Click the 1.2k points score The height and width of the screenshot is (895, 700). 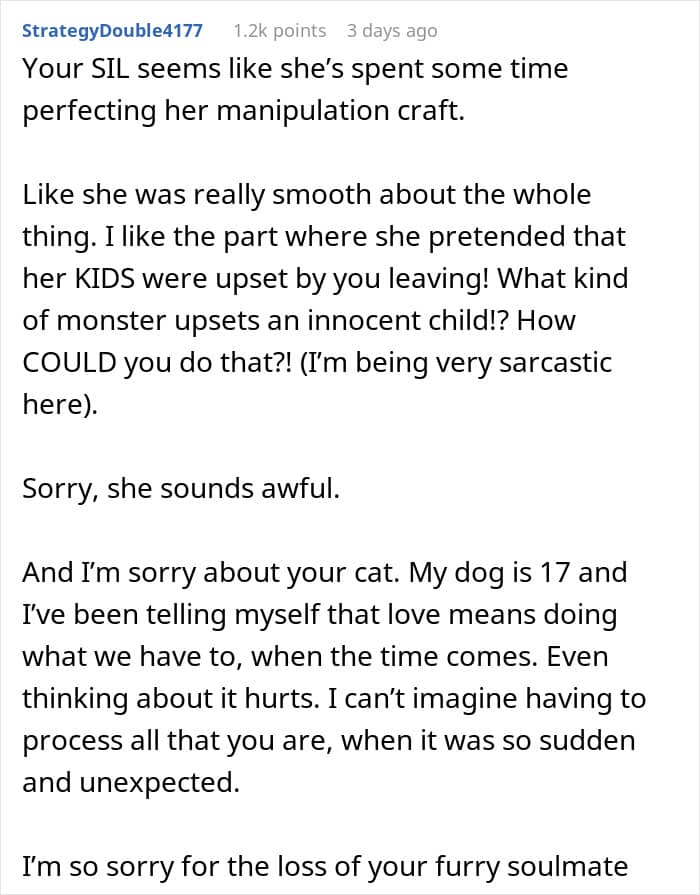point(279,30)
